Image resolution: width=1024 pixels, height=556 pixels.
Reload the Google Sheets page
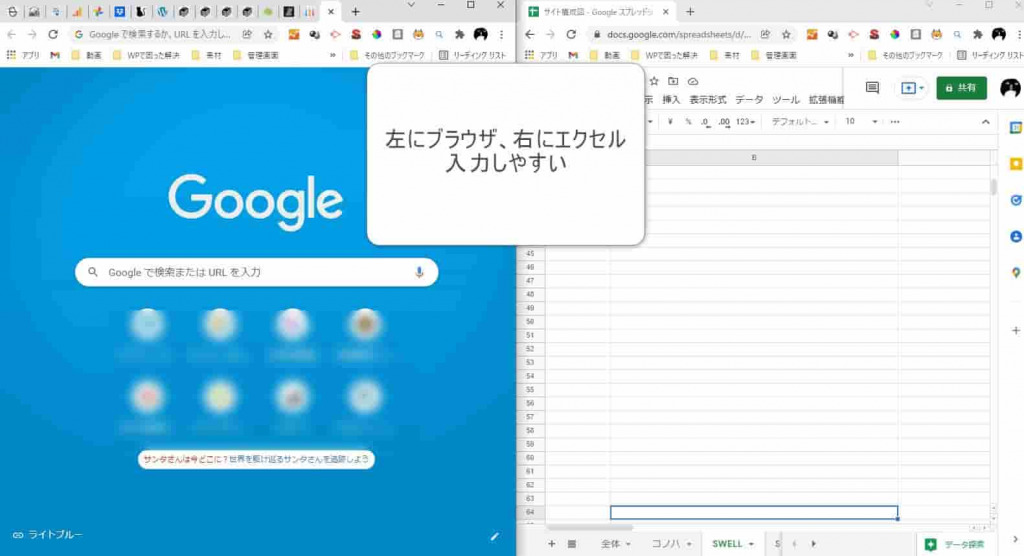click(x=571, y=34)
